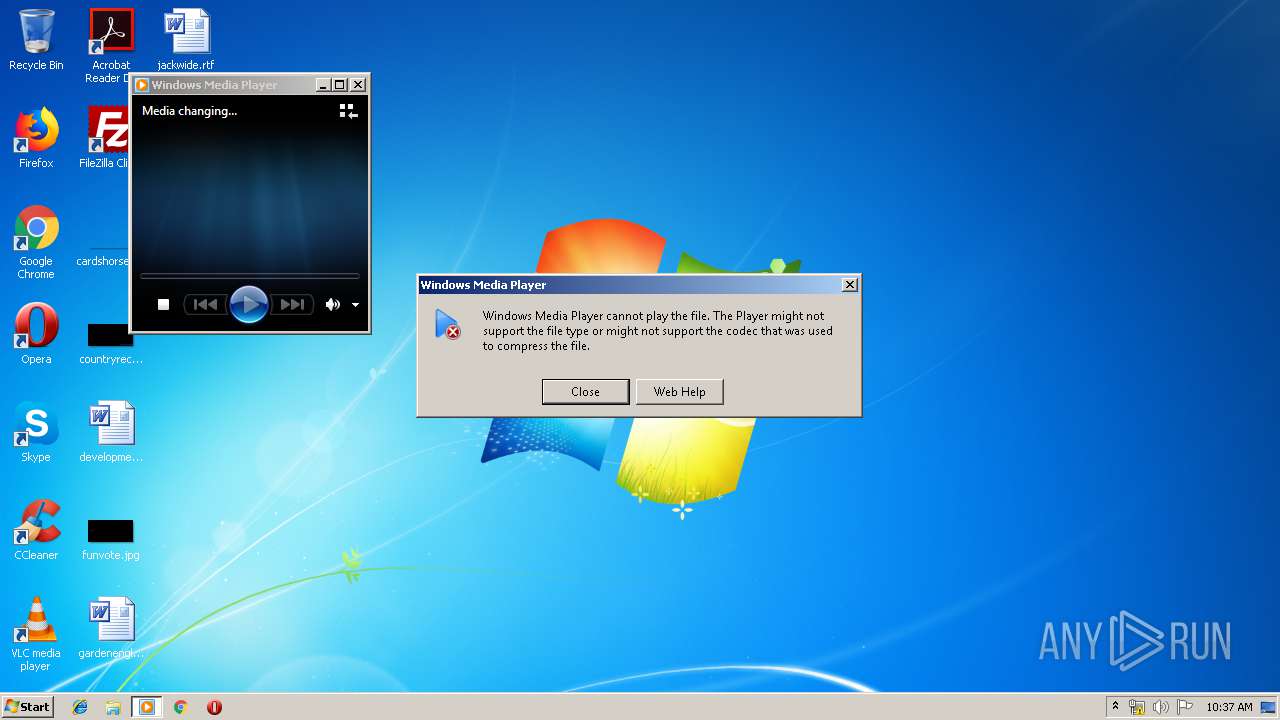
Task: Select the jackwide.rtf document icon
Action: [x=186, y=40]
